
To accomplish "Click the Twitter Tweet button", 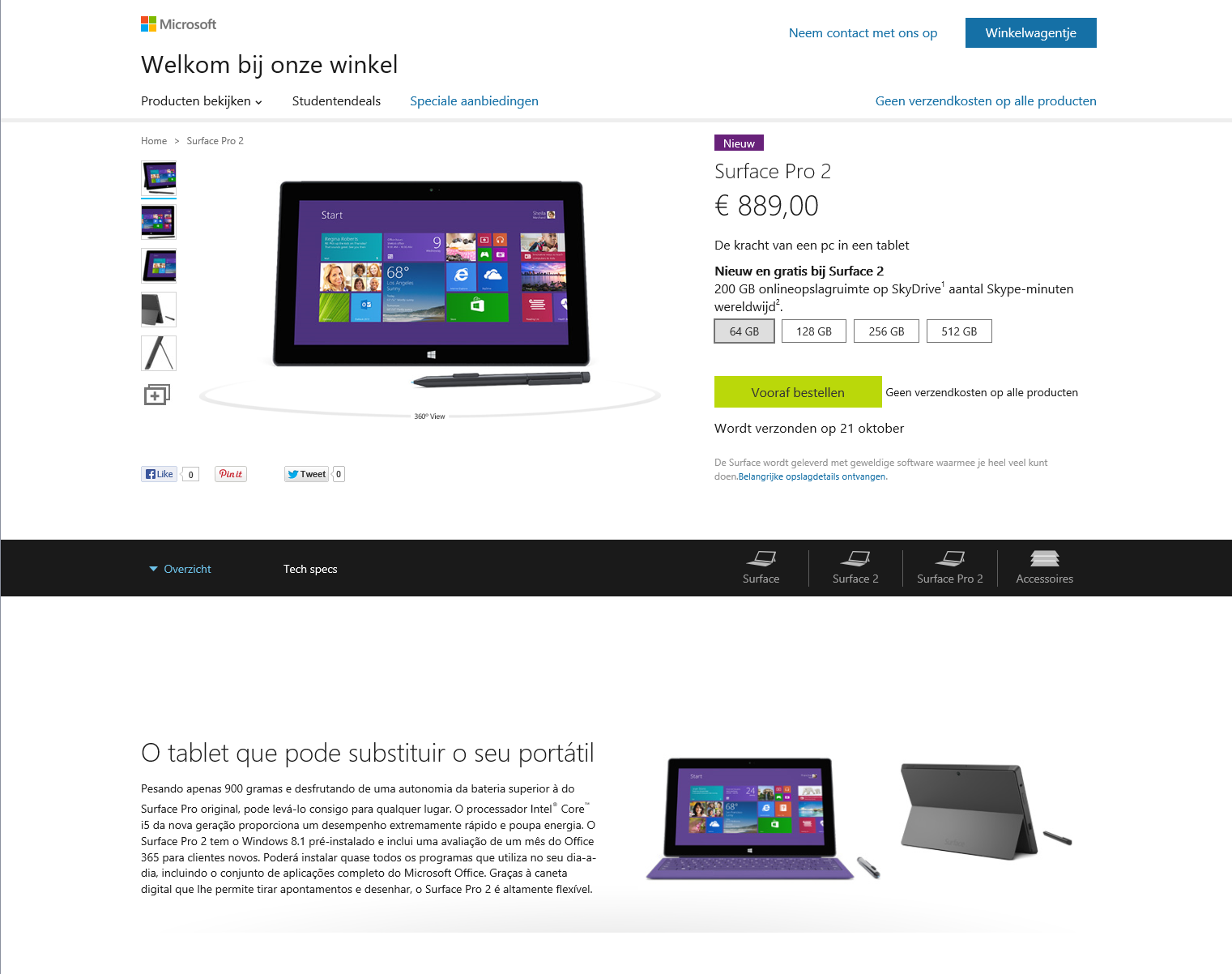I will 306,474.
